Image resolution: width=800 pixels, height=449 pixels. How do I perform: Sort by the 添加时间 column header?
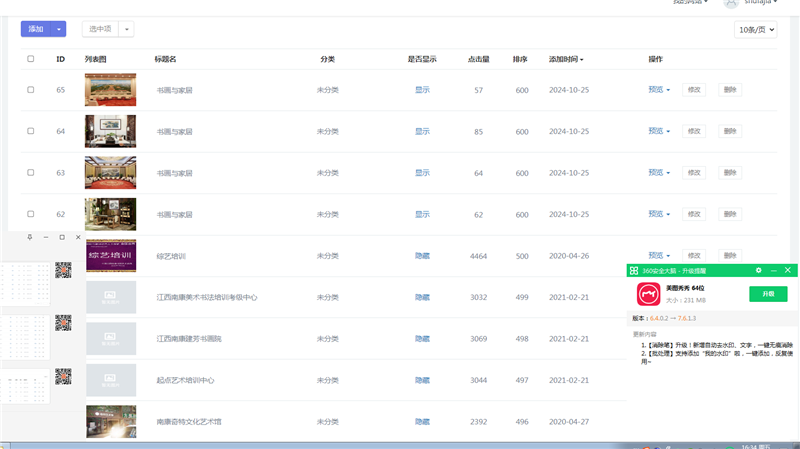[x=566, y=59]
